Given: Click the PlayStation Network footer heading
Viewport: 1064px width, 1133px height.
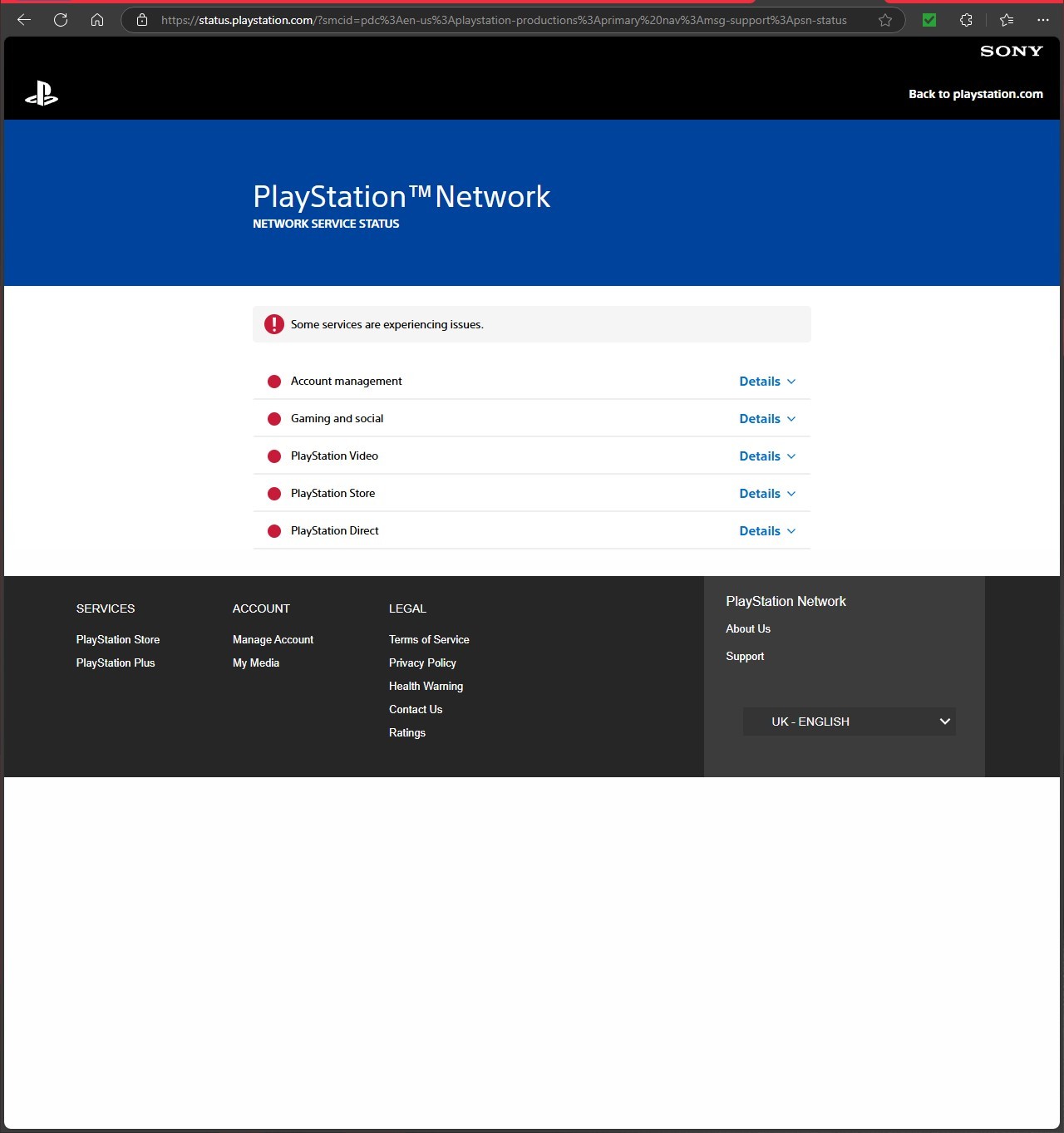Looking at the screenshot, I should tap(786, 601).
